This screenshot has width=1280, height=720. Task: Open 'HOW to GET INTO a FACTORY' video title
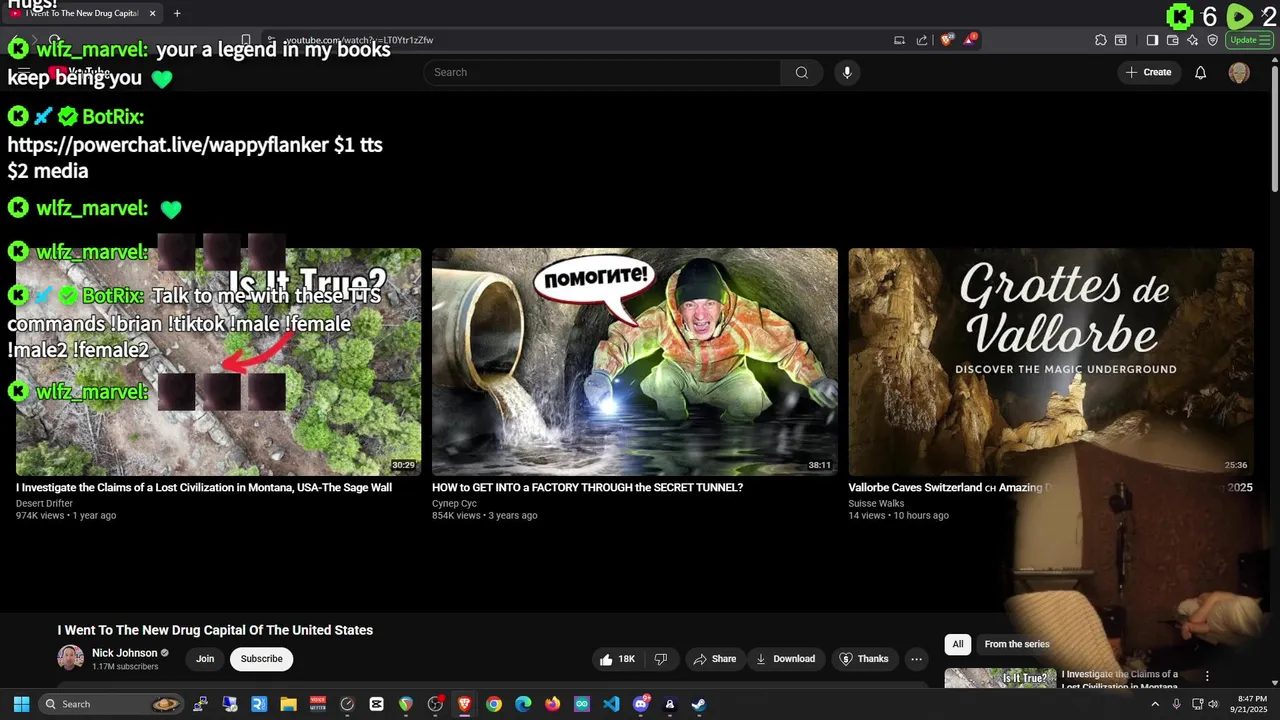click(587, 488)
